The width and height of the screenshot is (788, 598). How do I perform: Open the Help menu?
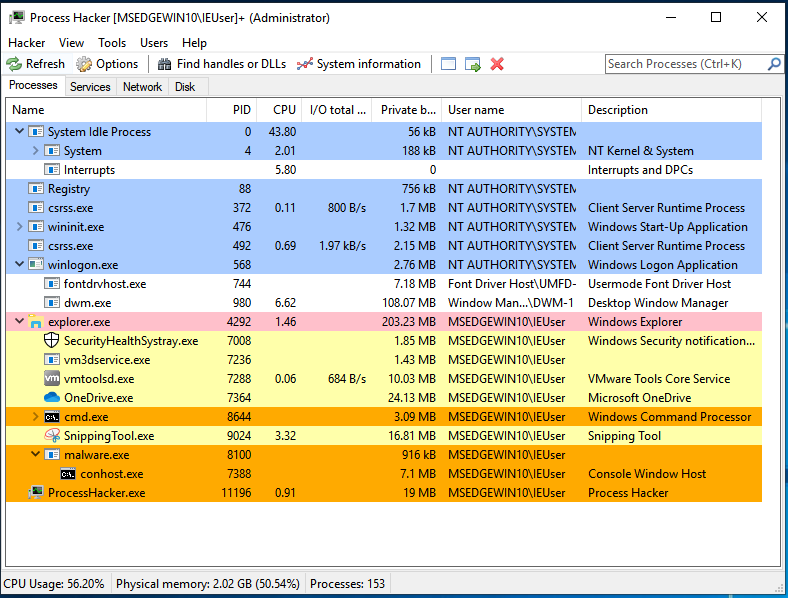coord(194,43)
